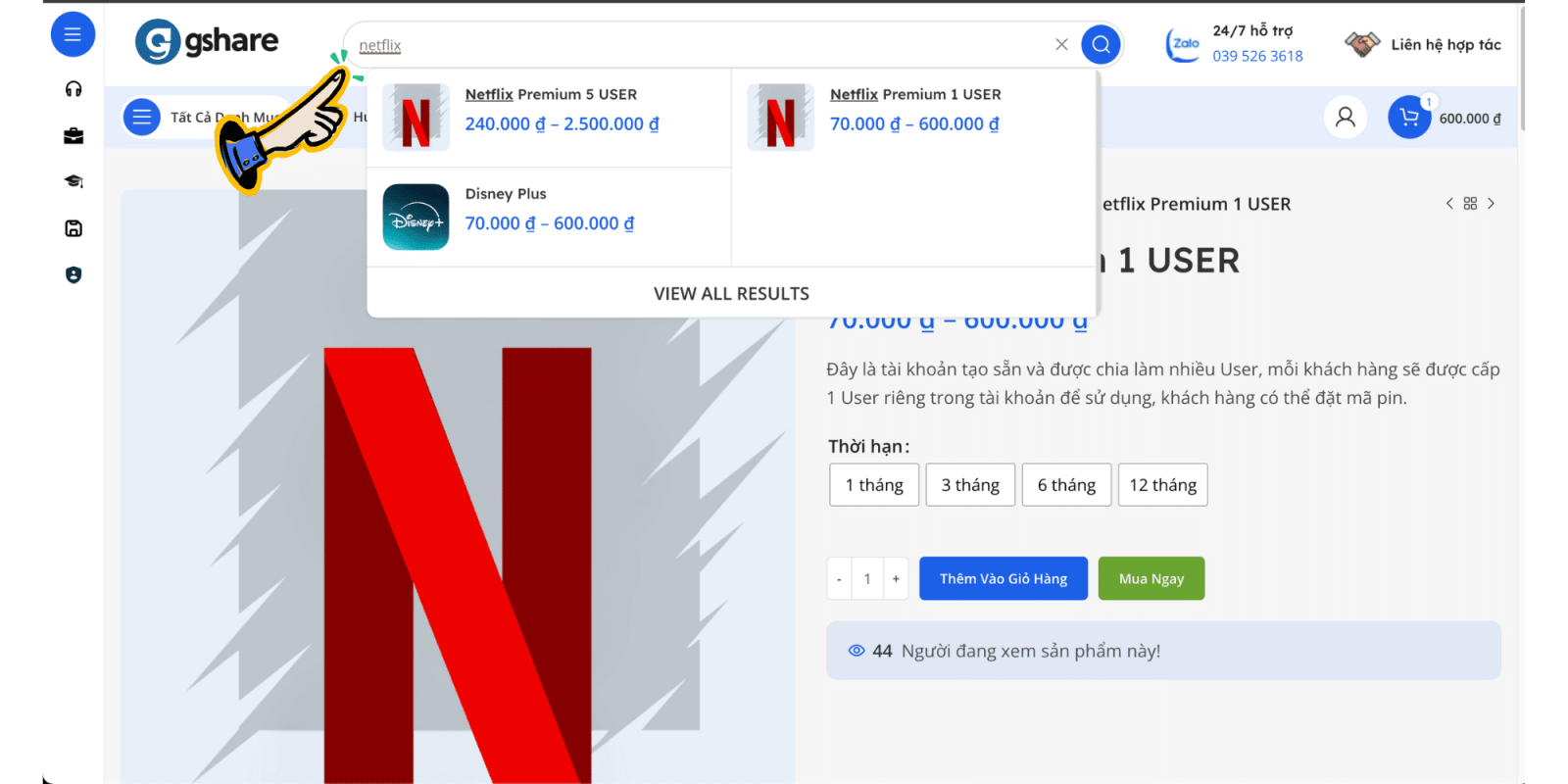The image size is (1568, 784).
Task: Select the graduation cap icon in sidebar
Action: (x=73, y=181)
